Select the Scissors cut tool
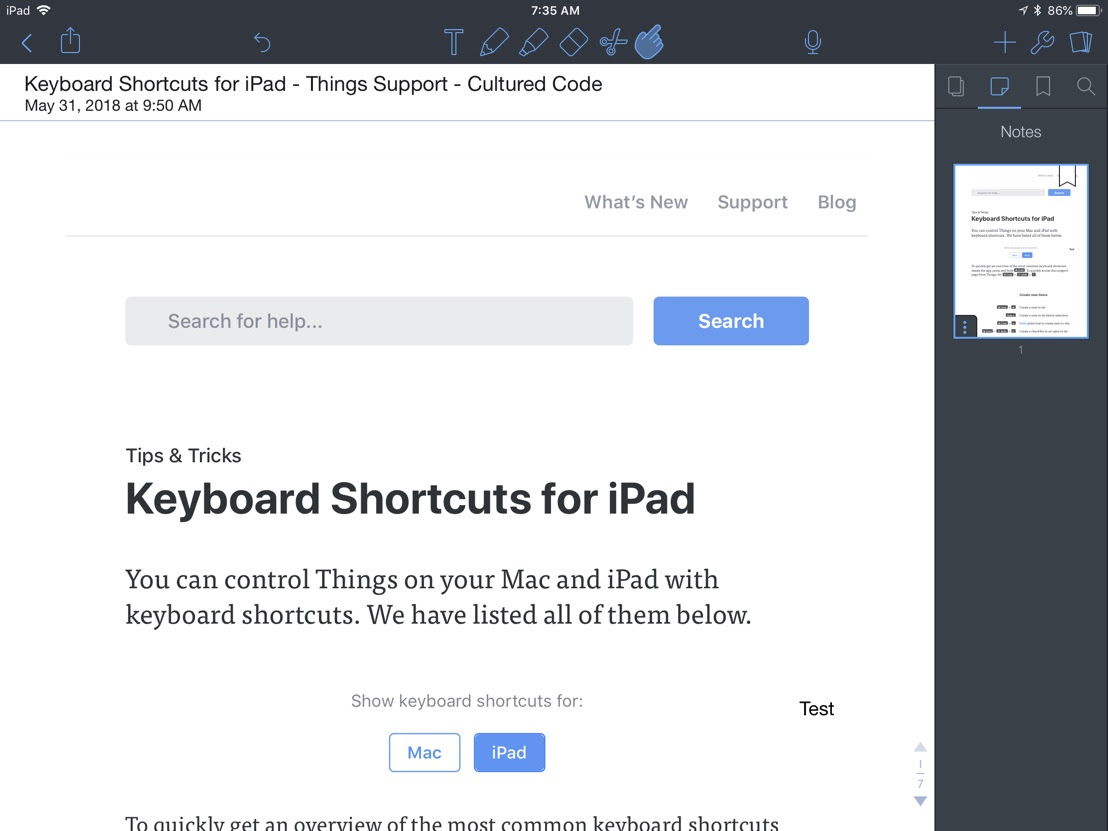Viewport: 1108px width, 831px height. coord(613,42)
